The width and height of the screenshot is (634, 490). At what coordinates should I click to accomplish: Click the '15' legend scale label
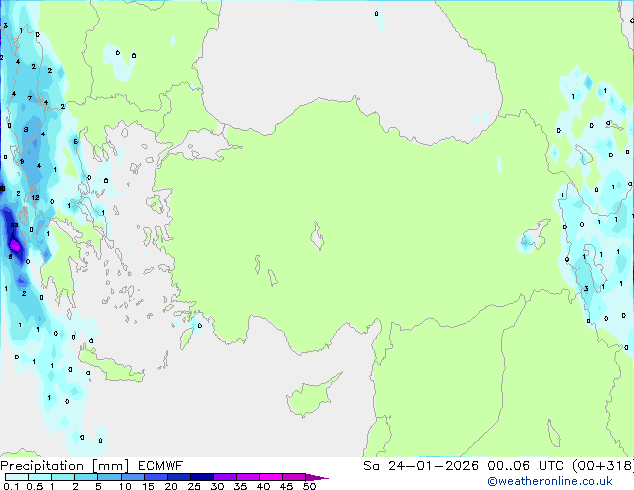click(148, 486)
